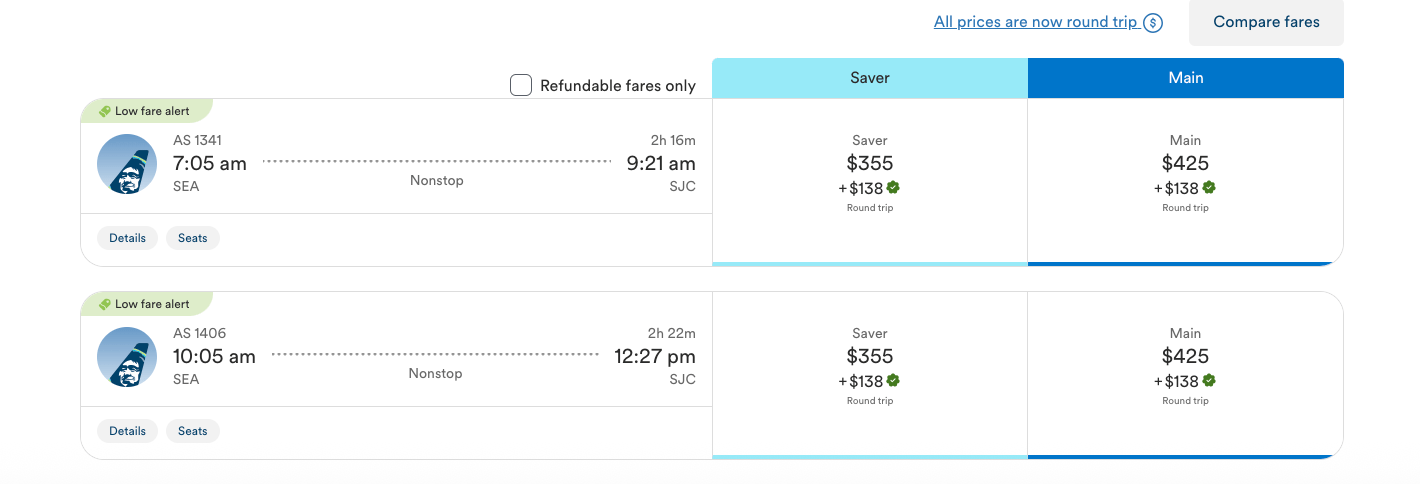Expand Details for flight AS 1406
This screenshot has height=484, width=1420.
[x=127, y=431]
